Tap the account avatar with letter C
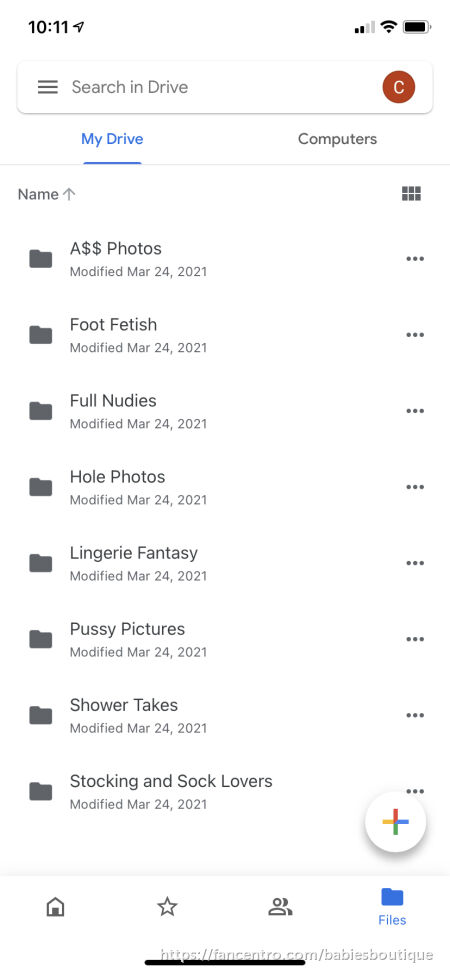 pos(398,87)
